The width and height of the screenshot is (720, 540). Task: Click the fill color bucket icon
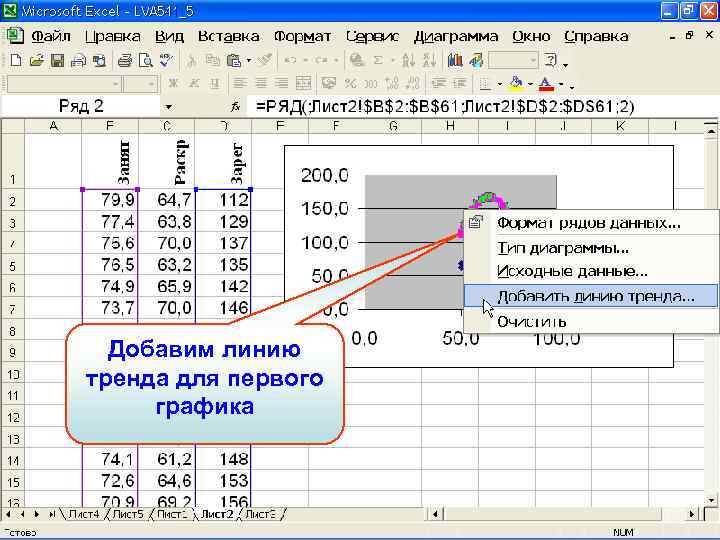click(x=516, y=83)
